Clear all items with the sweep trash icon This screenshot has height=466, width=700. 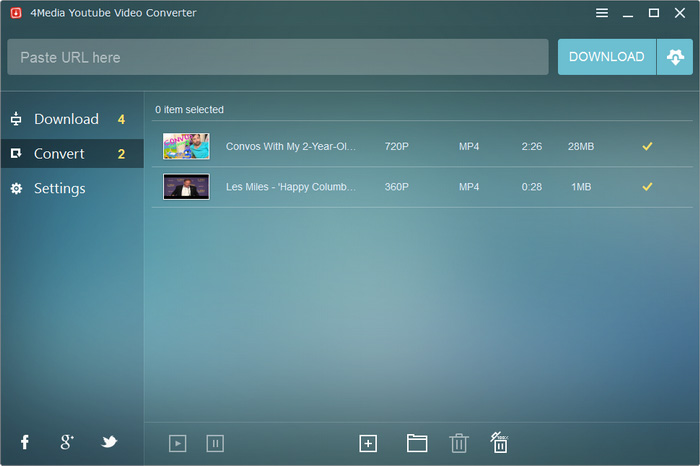point(499,442)
